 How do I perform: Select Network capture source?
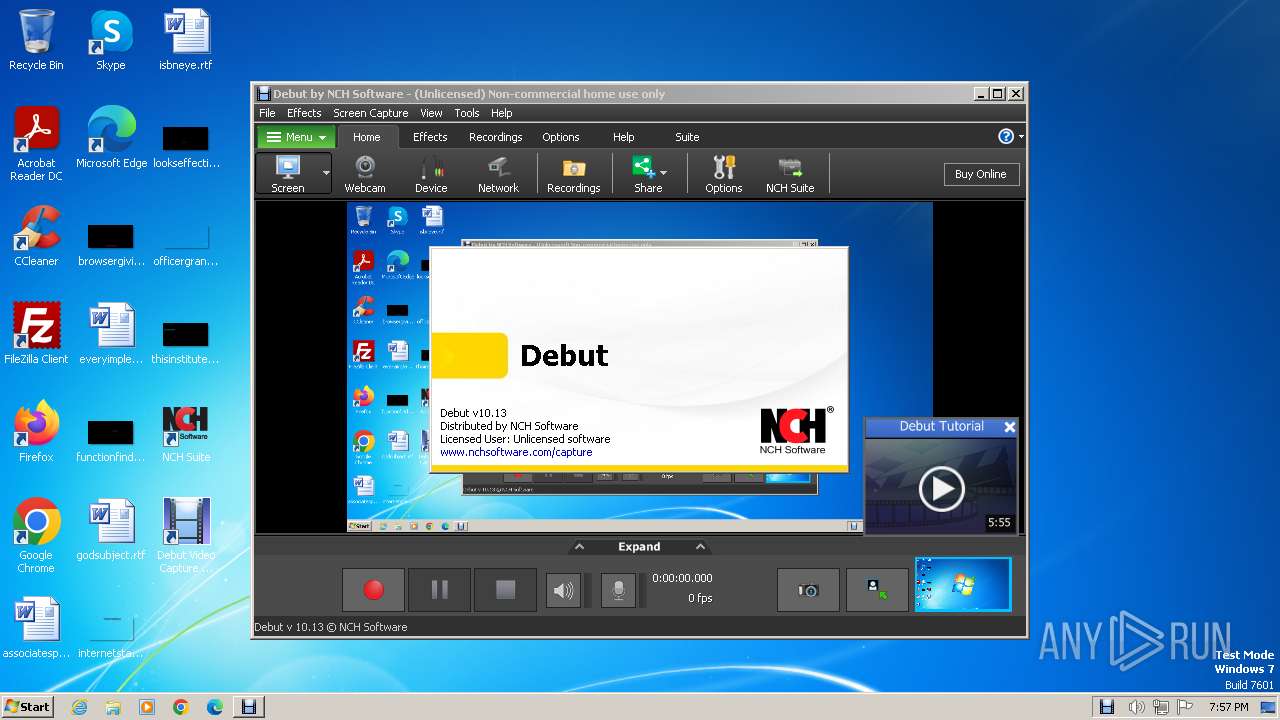[x=498, y=174]
